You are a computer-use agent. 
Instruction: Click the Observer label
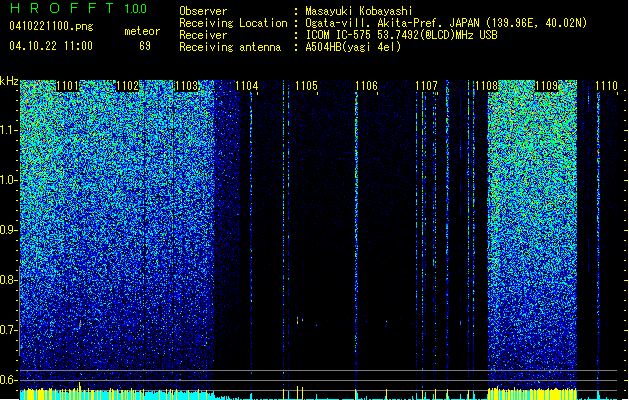point(203,11)
